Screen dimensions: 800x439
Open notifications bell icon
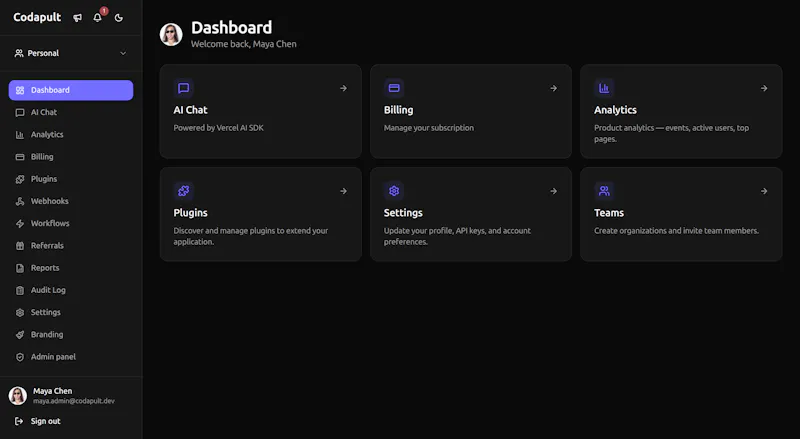tap(97, 17)
